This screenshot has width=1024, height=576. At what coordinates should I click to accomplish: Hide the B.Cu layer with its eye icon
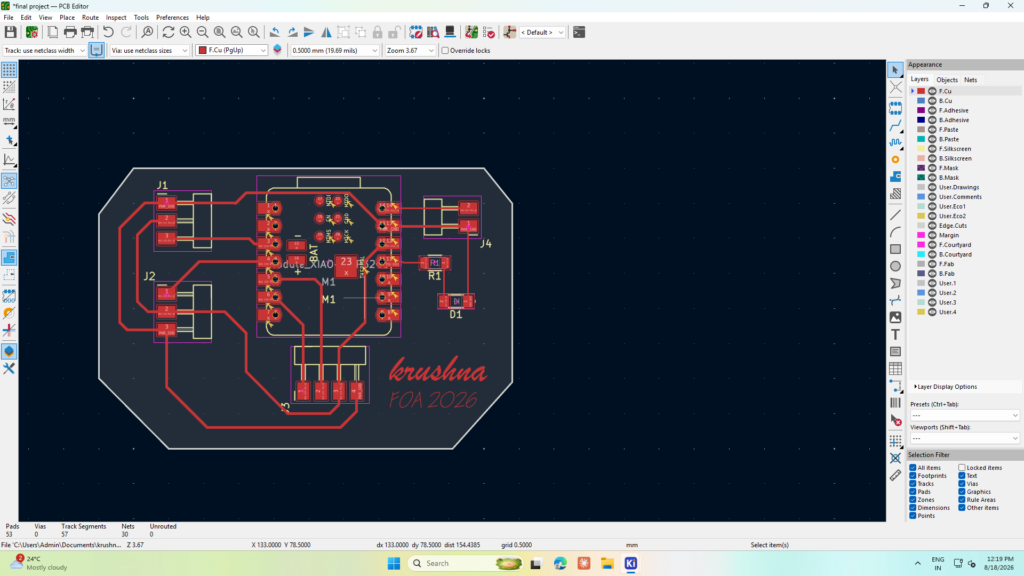click(933, 101)
